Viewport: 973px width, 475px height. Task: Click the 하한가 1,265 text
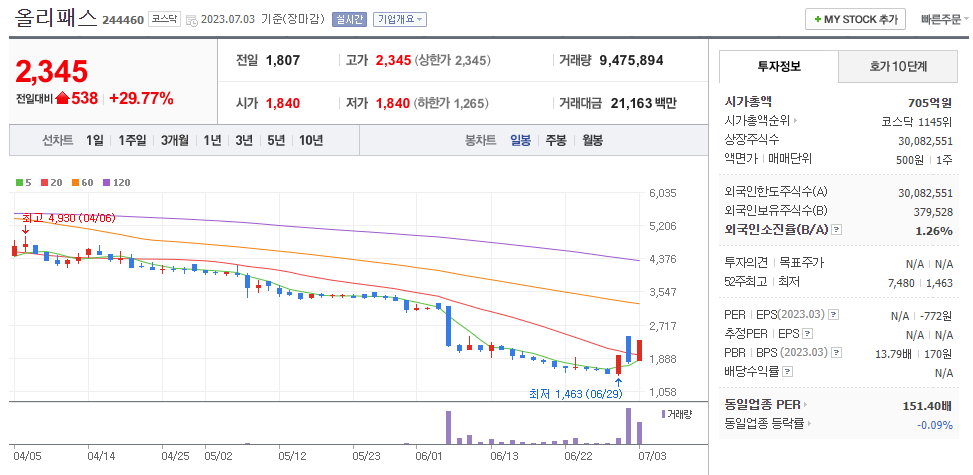click(451, 103)
